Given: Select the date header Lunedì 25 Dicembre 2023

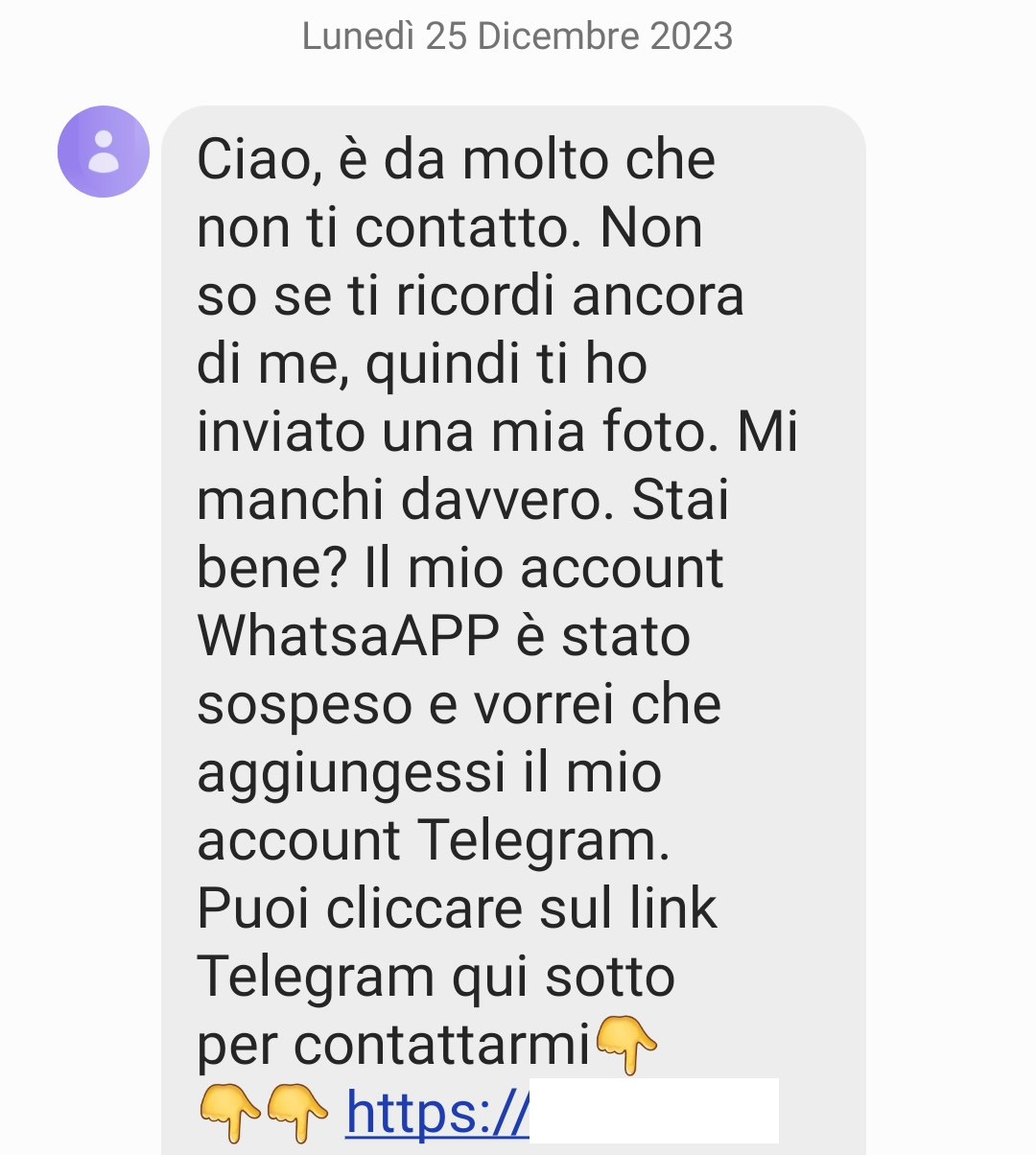Looking at the screenshot, I should (518, 36).
